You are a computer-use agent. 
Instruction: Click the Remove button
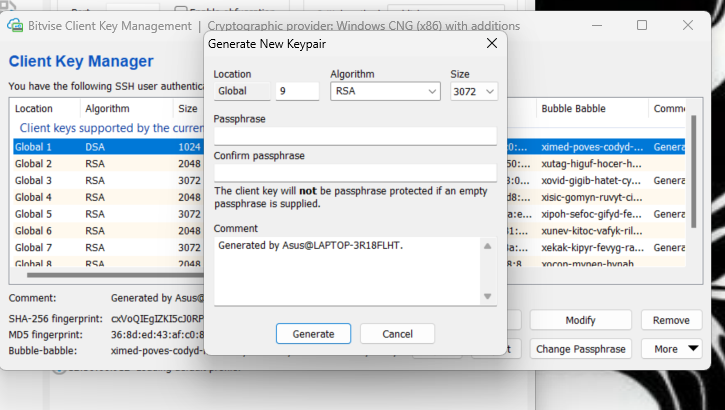pyautogui.click(x=671, y=320)
